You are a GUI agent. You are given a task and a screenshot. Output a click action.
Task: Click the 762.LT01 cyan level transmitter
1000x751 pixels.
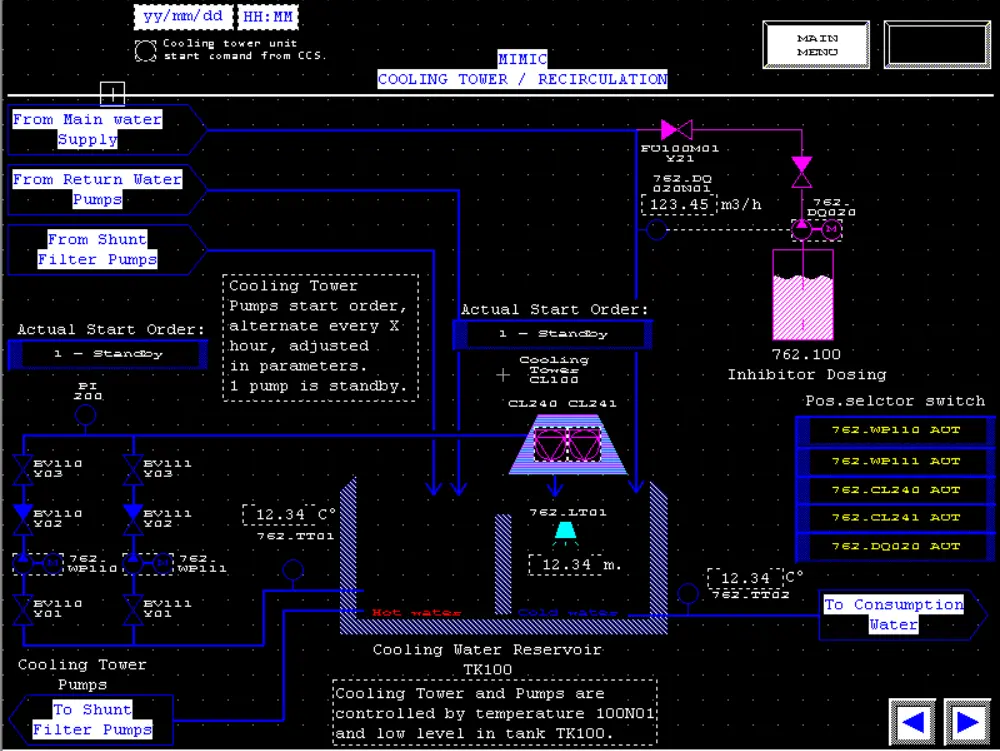pos(565,531)
